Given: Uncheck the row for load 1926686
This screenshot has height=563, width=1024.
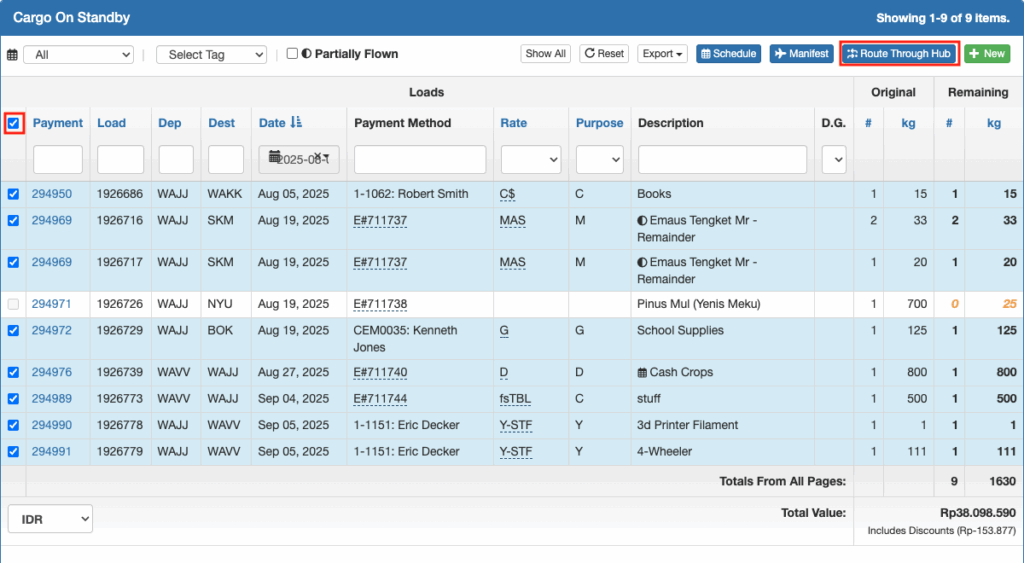Looking at the screenshot, I should (14, 194).
